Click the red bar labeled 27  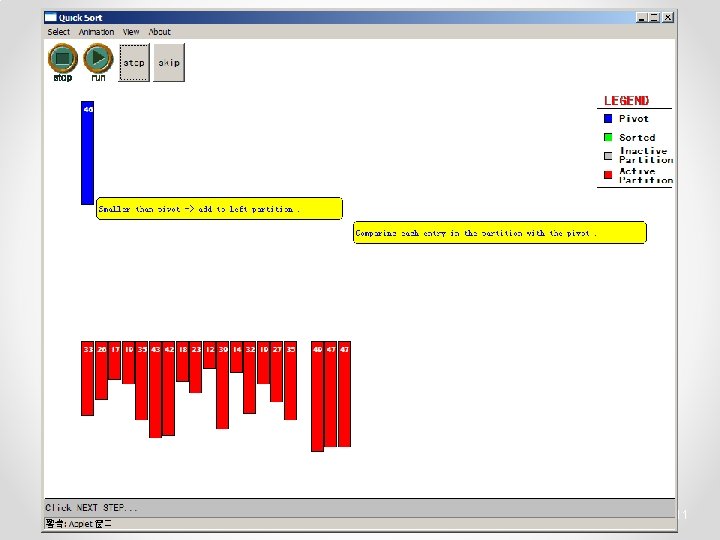pyautogui.click(x=277, y=371)
